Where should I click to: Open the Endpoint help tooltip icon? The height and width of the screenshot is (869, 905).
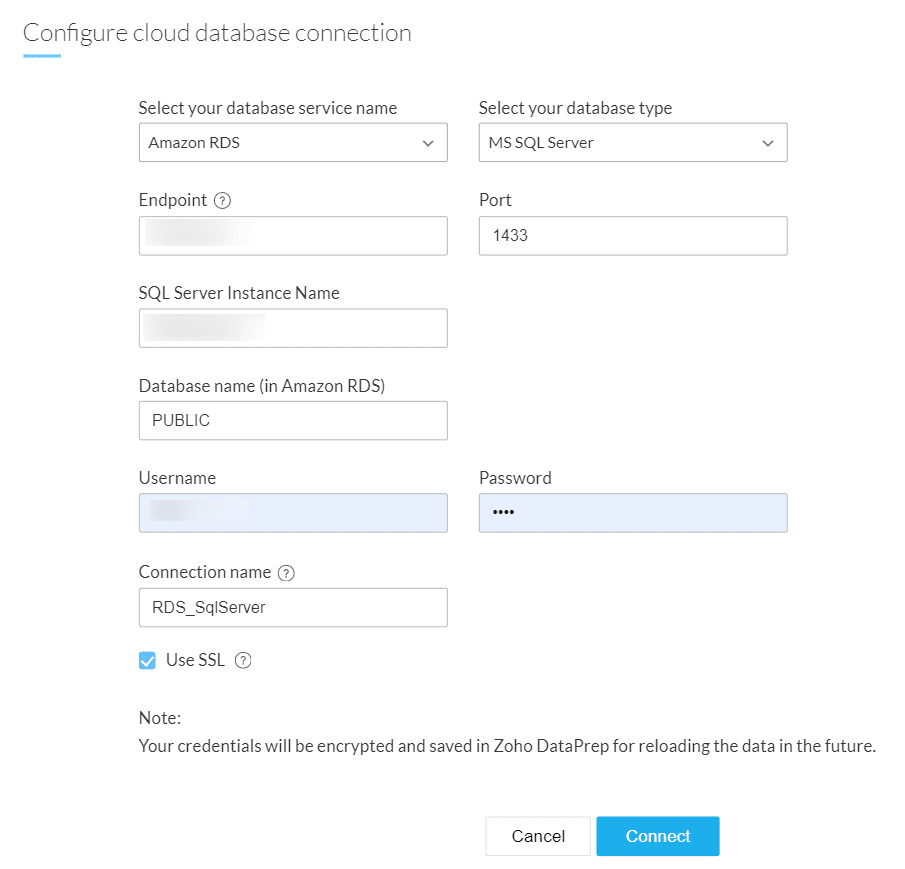tap(223, 200)
